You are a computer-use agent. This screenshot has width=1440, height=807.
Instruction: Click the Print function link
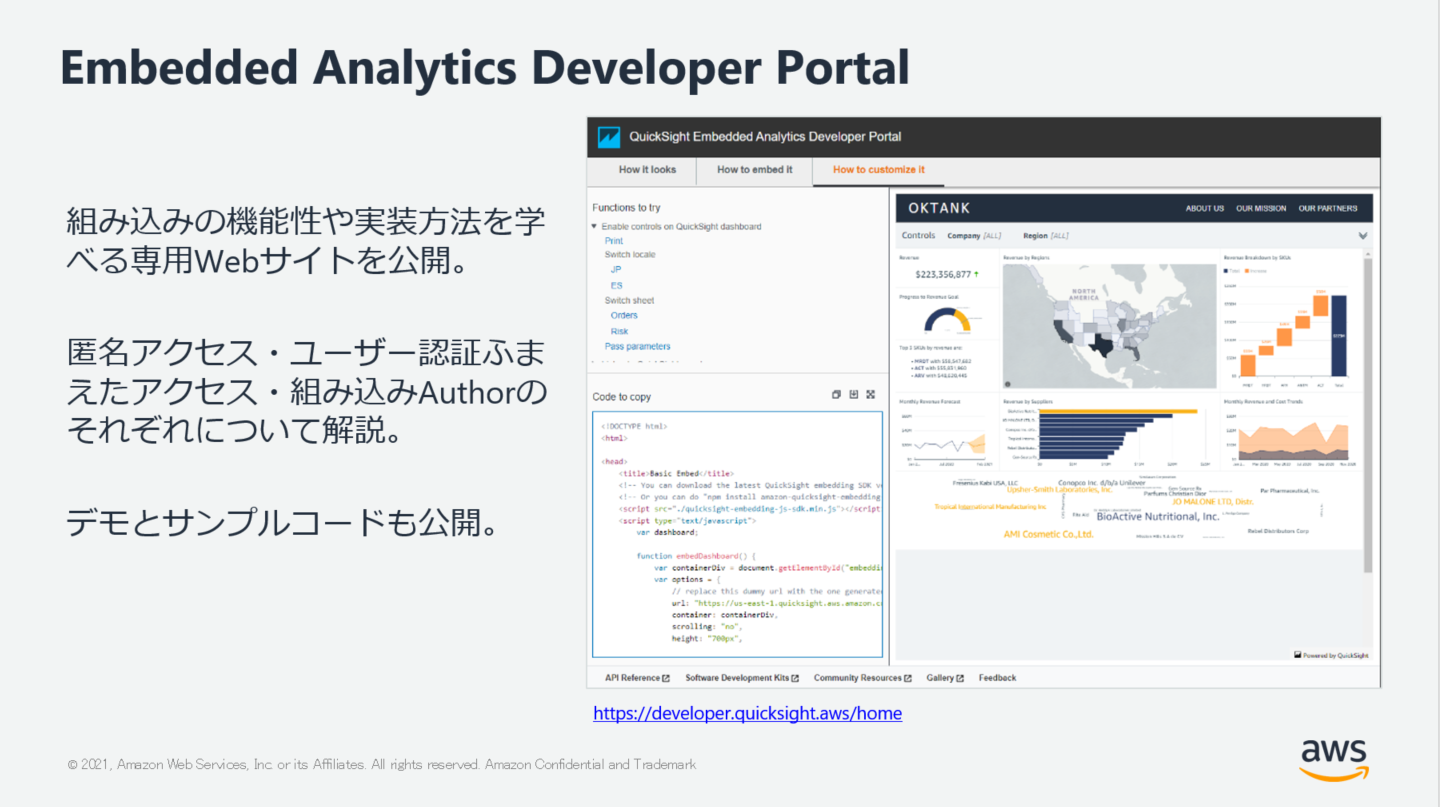click(x=613, y=241)
